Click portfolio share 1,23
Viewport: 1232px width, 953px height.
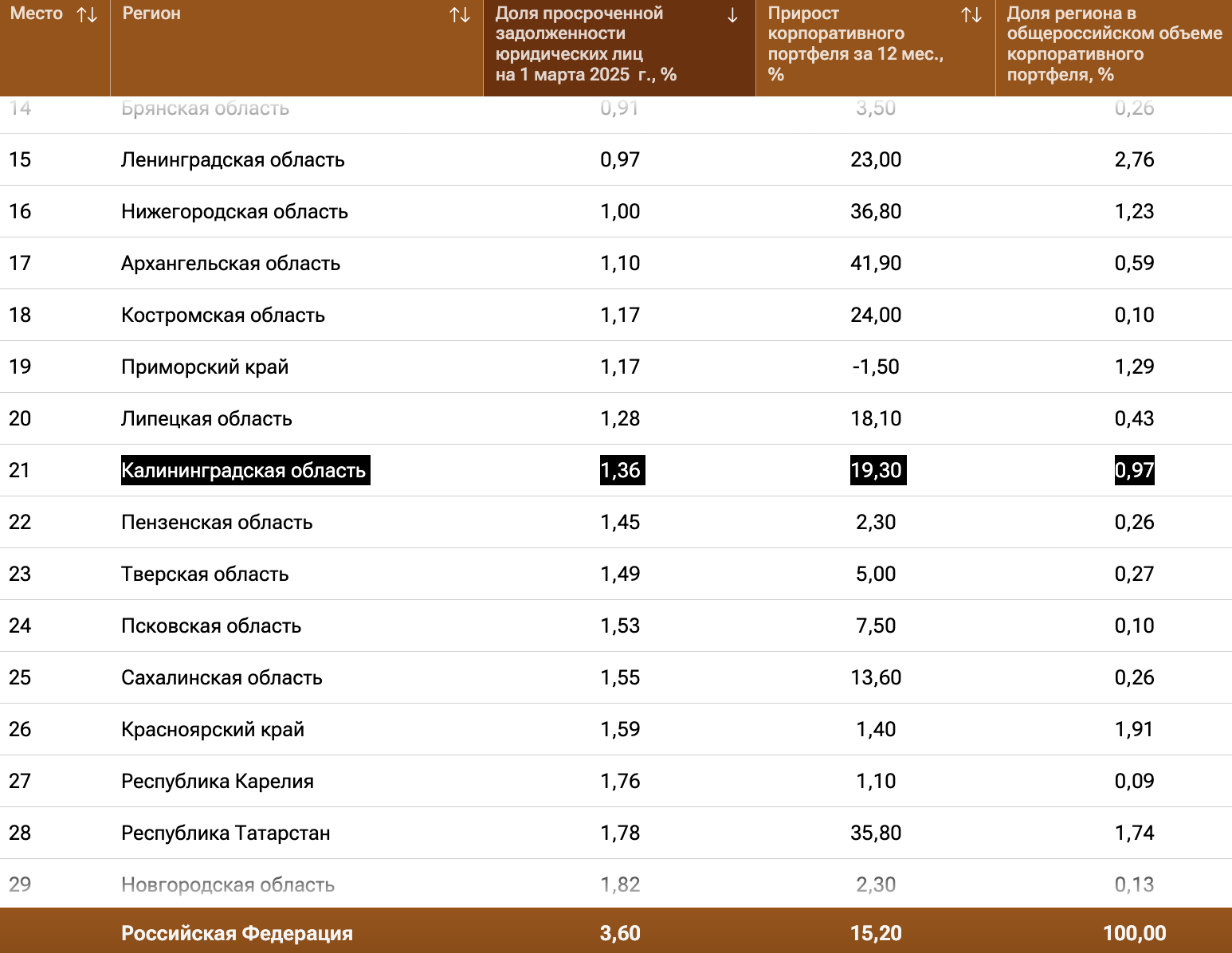pyautogui.click(x=1135, y=211)
